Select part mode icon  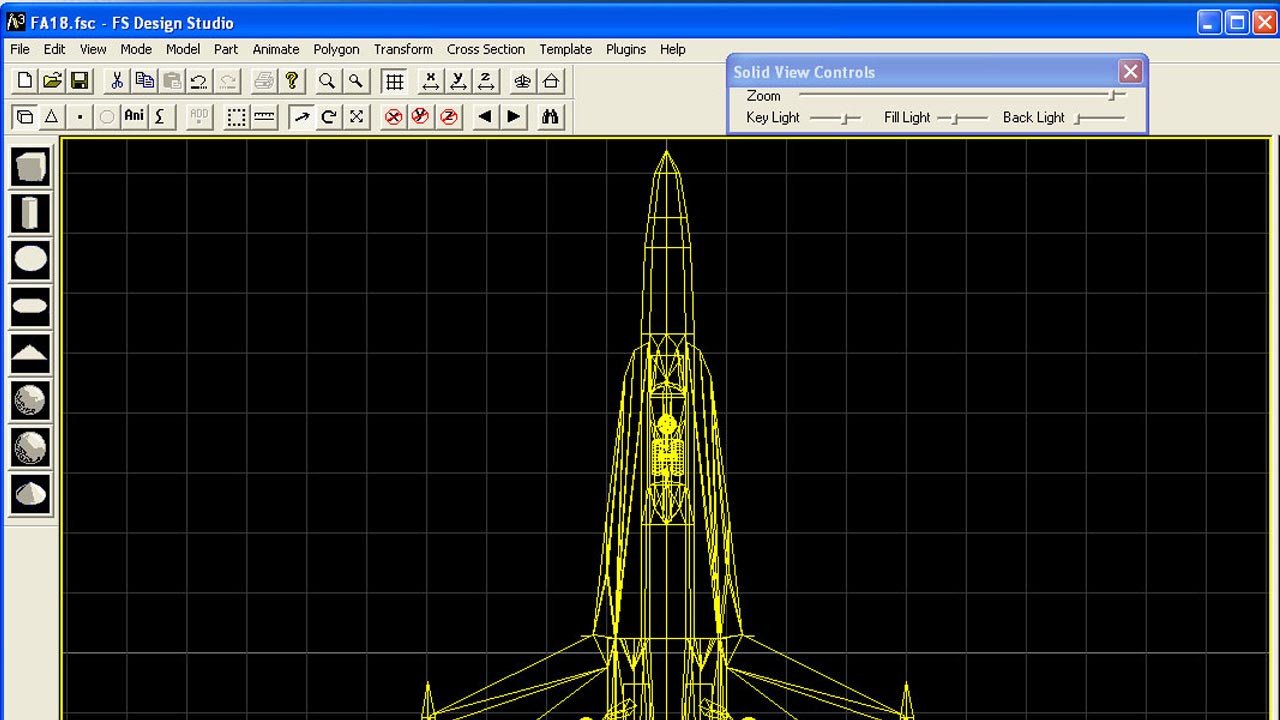tap(25, 117)
